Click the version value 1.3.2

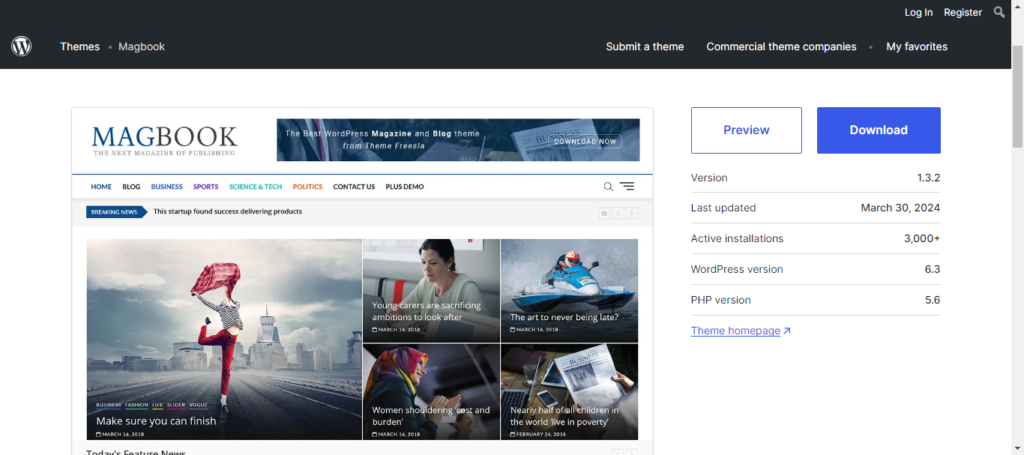928,178
